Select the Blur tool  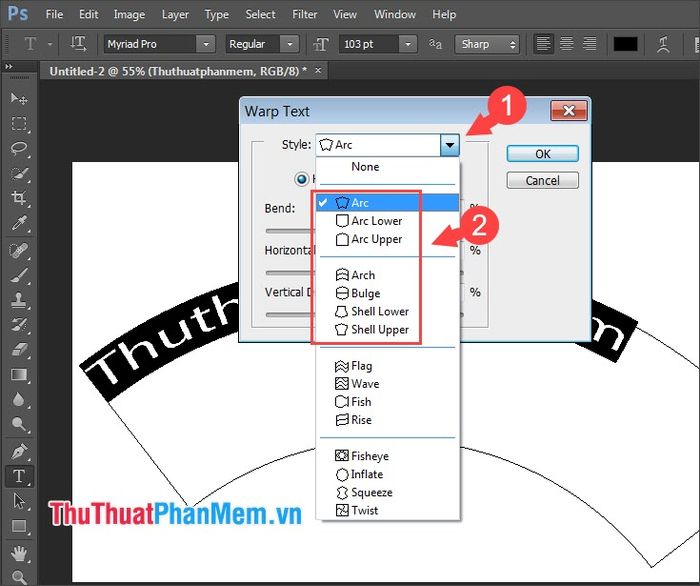click(19, 399)
